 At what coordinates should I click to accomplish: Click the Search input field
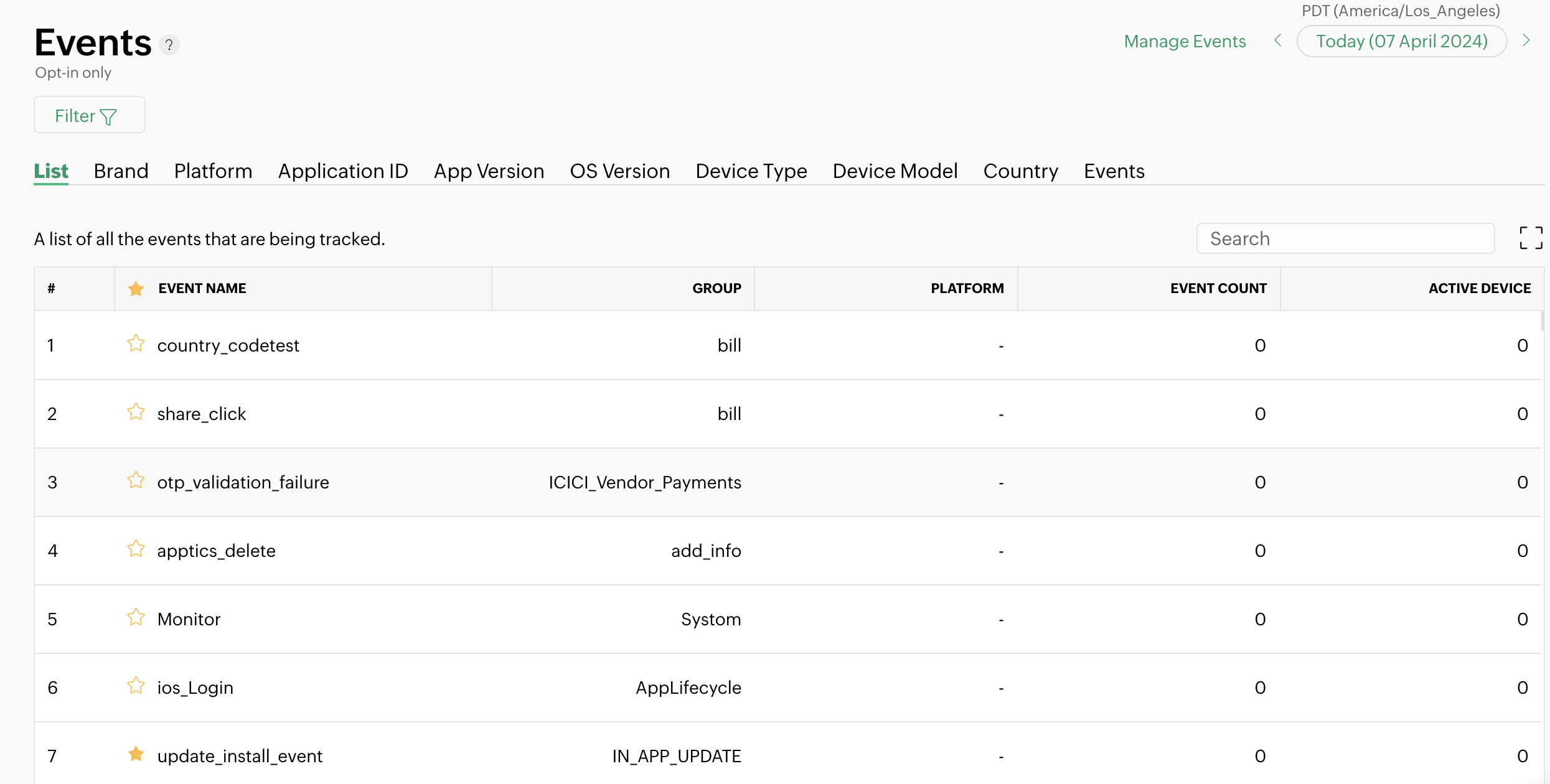coord(1345,239)
